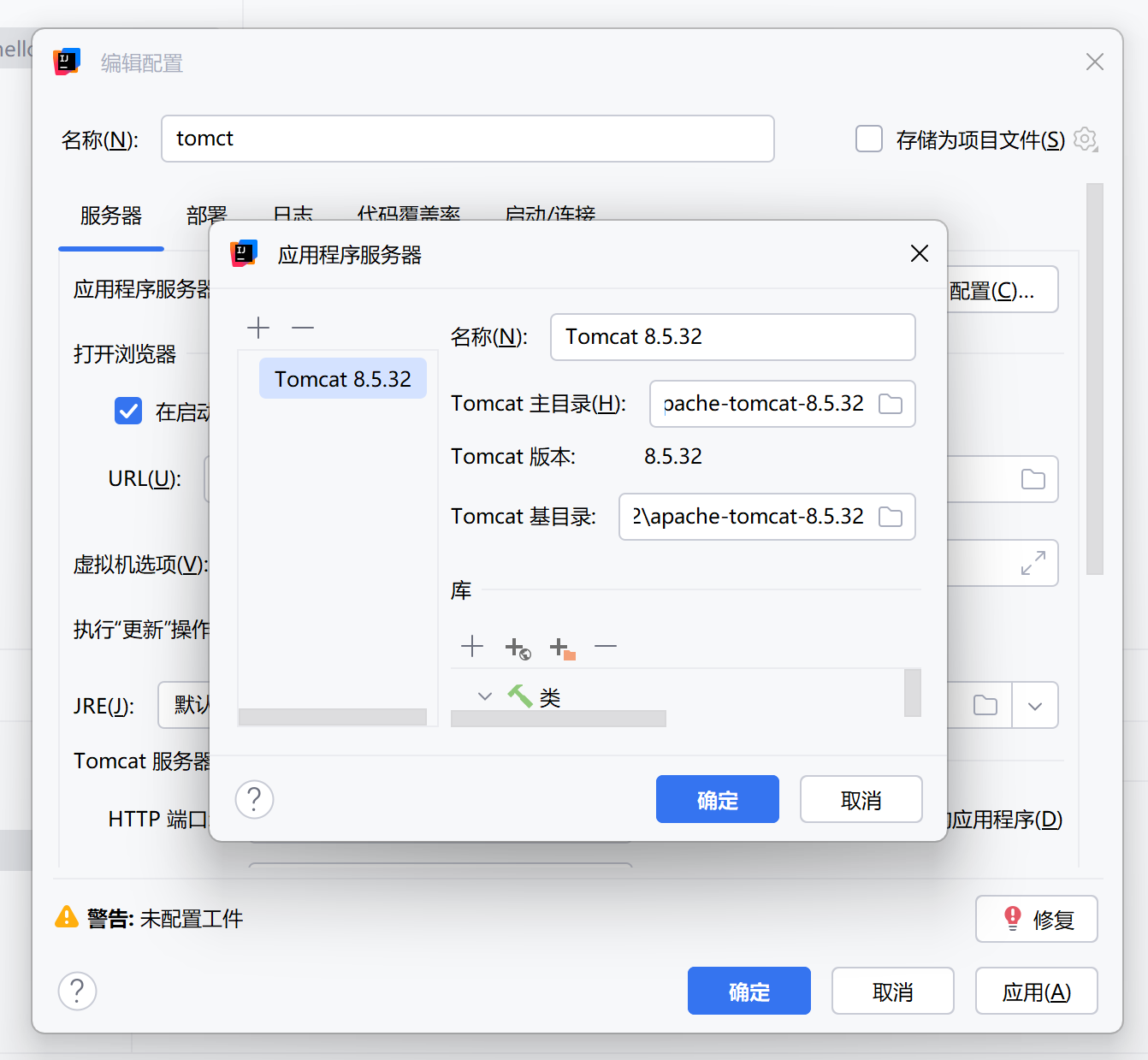Switch to the Server tab
Image resolution: width=1148 pixels, height=1060 pixels.
click(x=111, y=215)
